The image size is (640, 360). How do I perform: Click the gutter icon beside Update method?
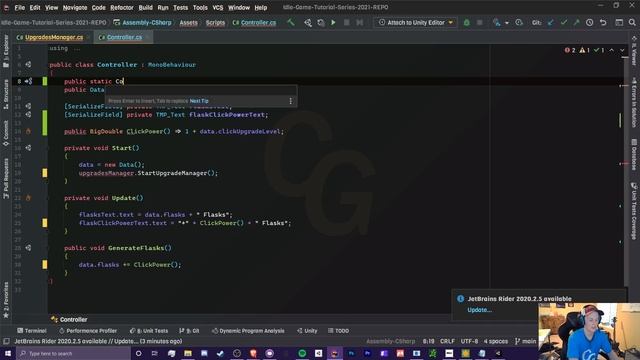[x=28, y=198]
